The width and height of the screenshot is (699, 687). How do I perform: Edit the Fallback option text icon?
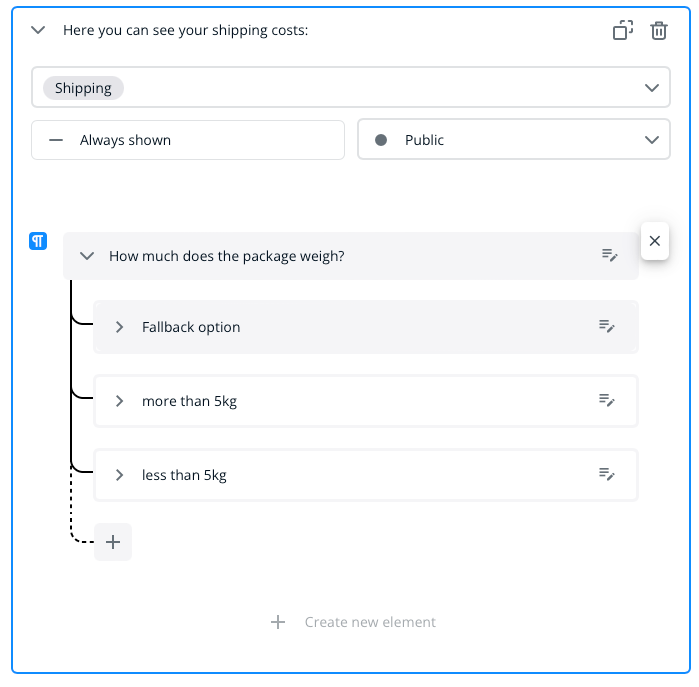(x=607, y=326)
